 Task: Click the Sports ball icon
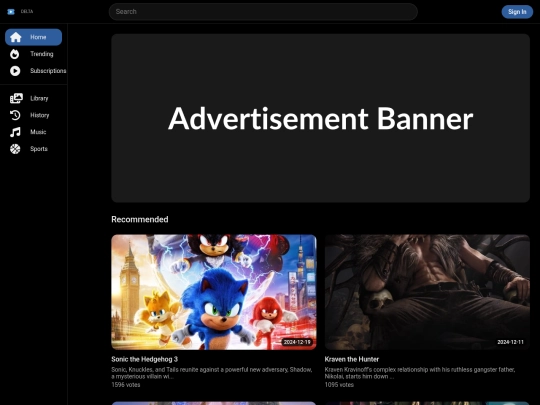point(15,149)
